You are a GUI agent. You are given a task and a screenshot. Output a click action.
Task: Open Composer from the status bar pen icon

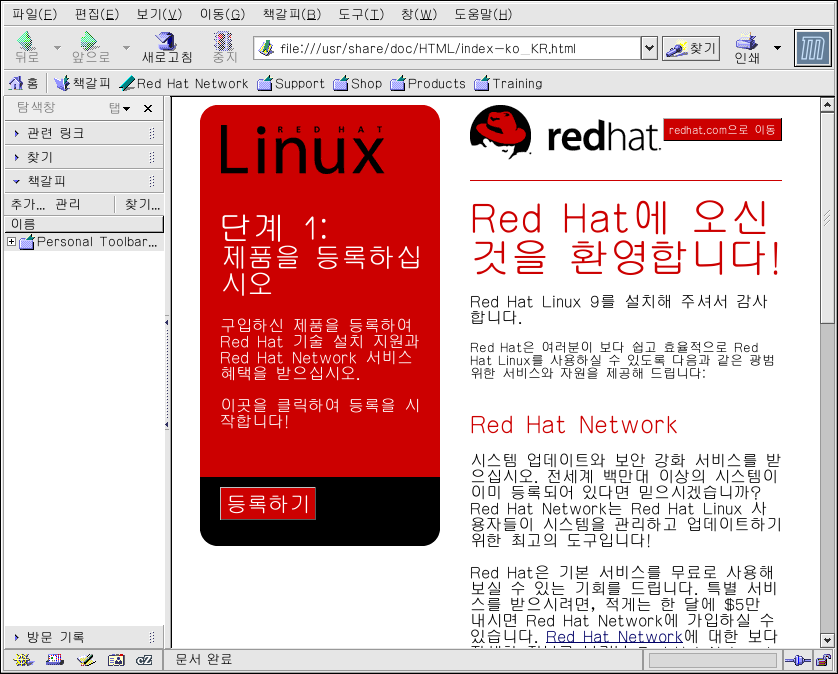(85, 660)
